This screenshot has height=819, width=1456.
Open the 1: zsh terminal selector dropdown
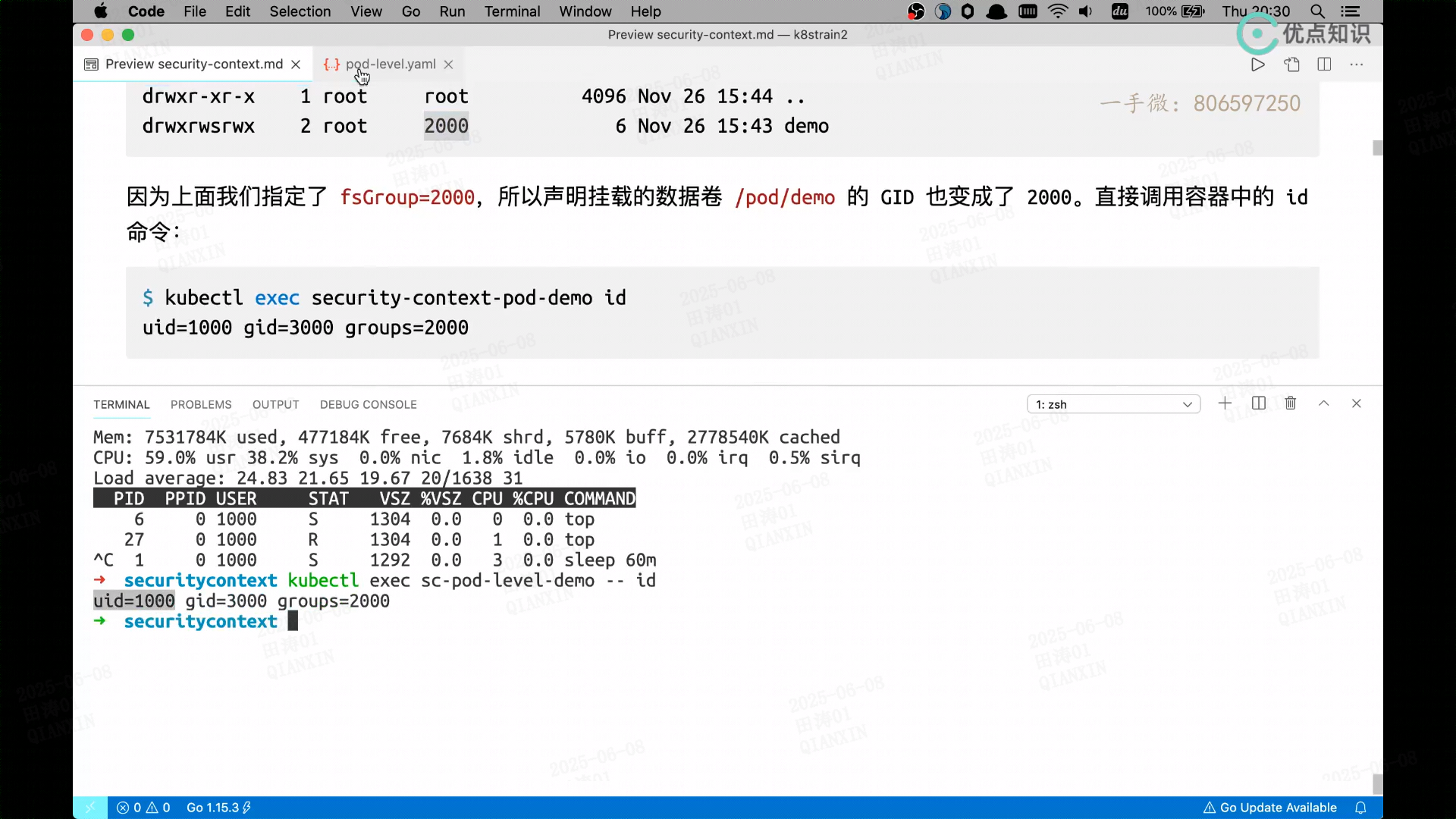1113,404
